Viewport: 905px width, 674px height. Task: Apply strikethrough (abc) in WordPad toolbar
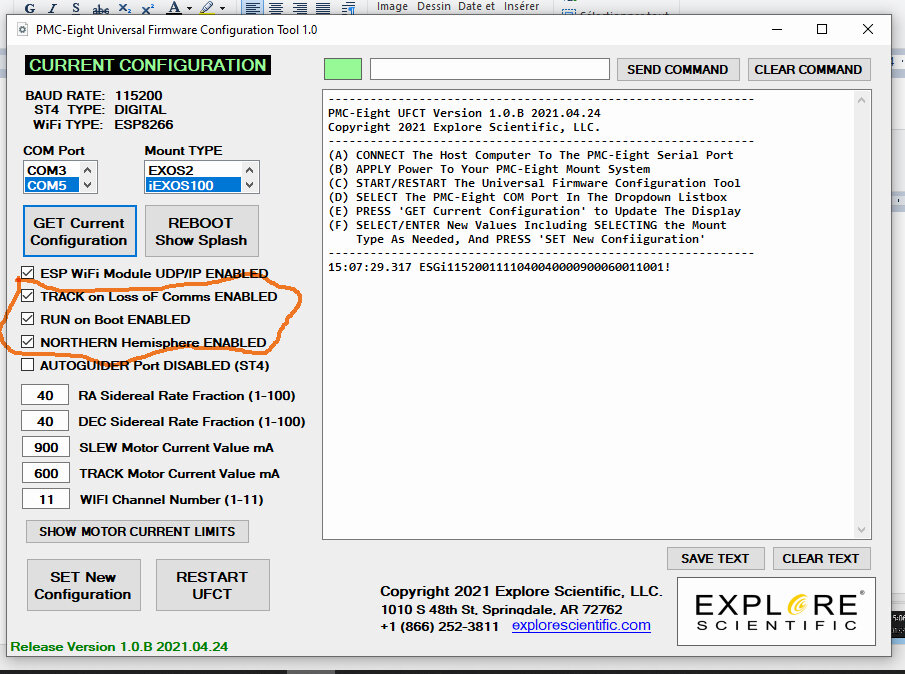point(100,8)
